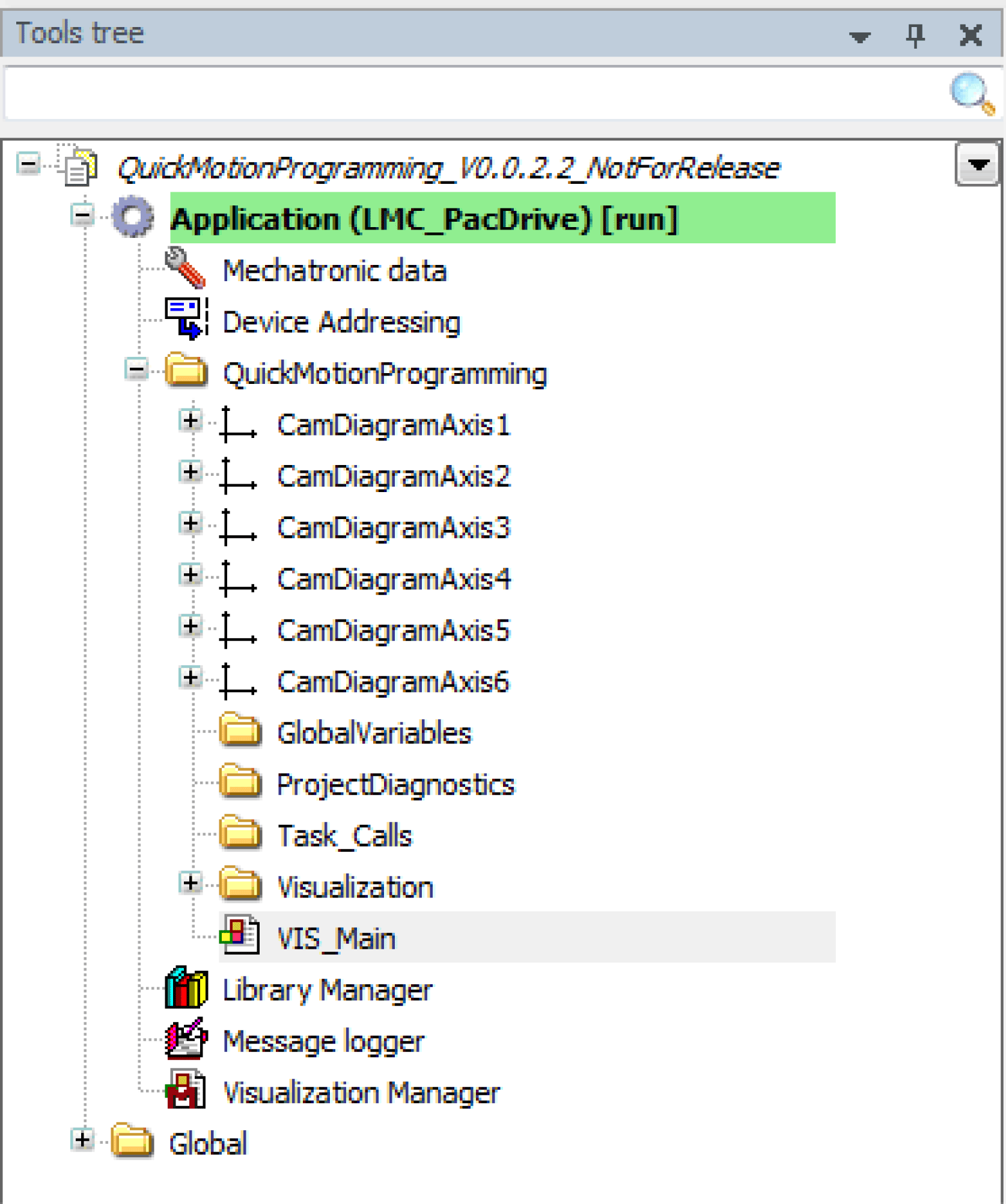
Task: Open the Library Manager label
Action: point(328,990)
